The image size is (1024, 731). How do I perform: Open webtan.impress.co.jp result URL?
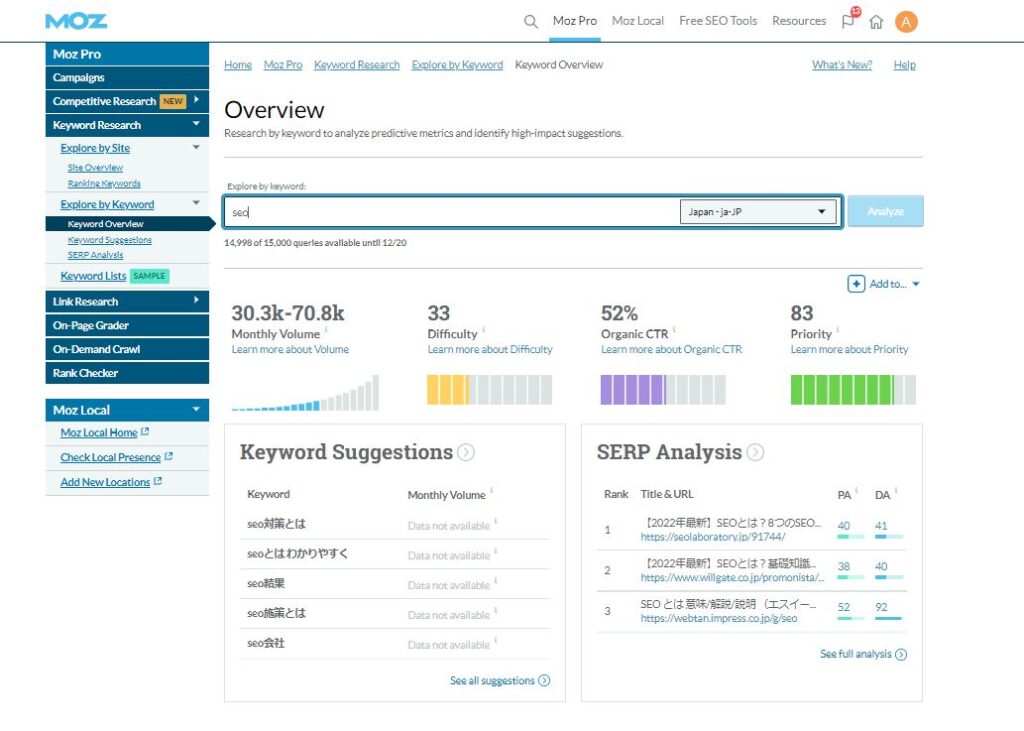[718, 618]
